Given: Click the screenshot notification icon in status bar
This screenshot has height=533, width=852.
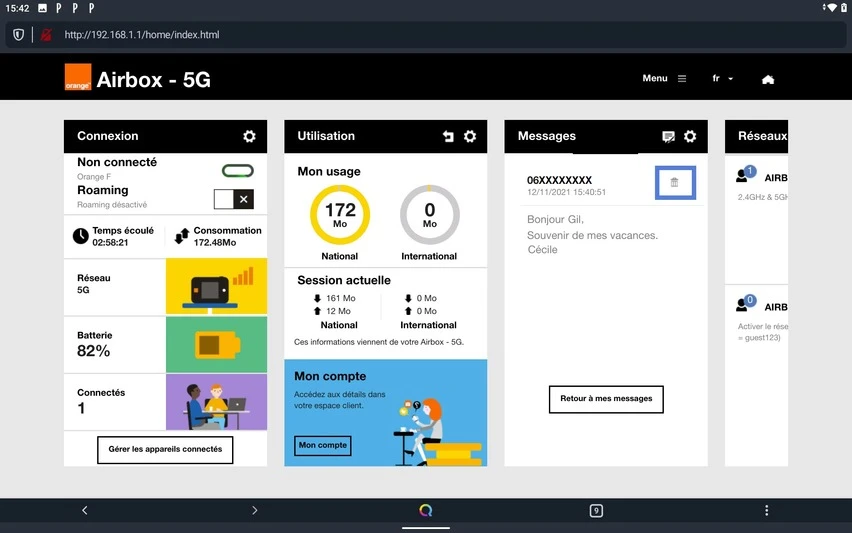Looking at the screenshot, I should [42, 8].
